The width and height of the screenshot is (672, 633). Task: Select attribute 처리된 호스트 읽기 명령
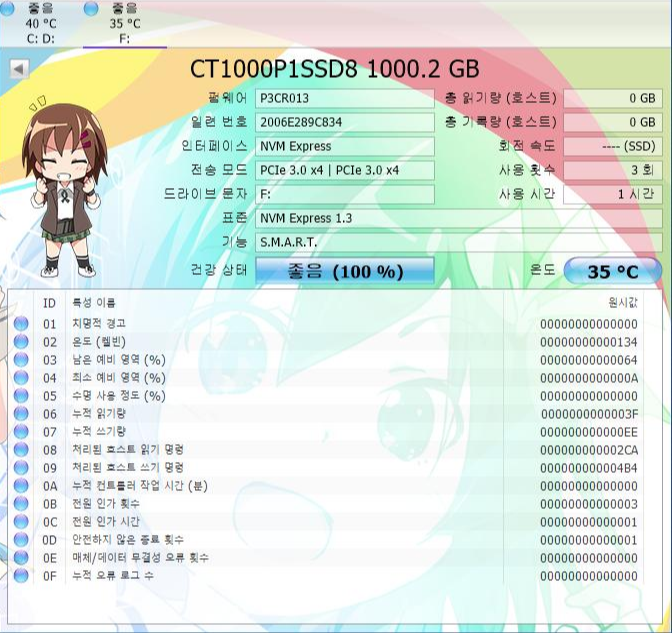128,450
